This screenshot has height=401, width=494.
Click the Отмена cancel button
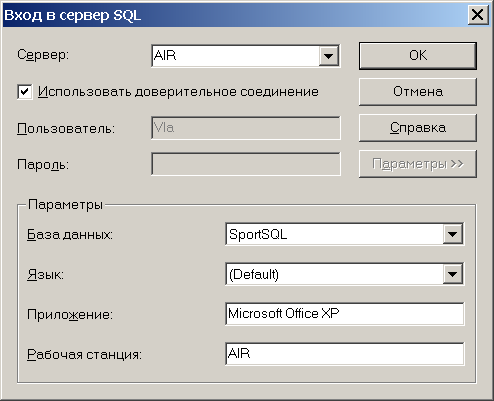[x=418, y=92]
